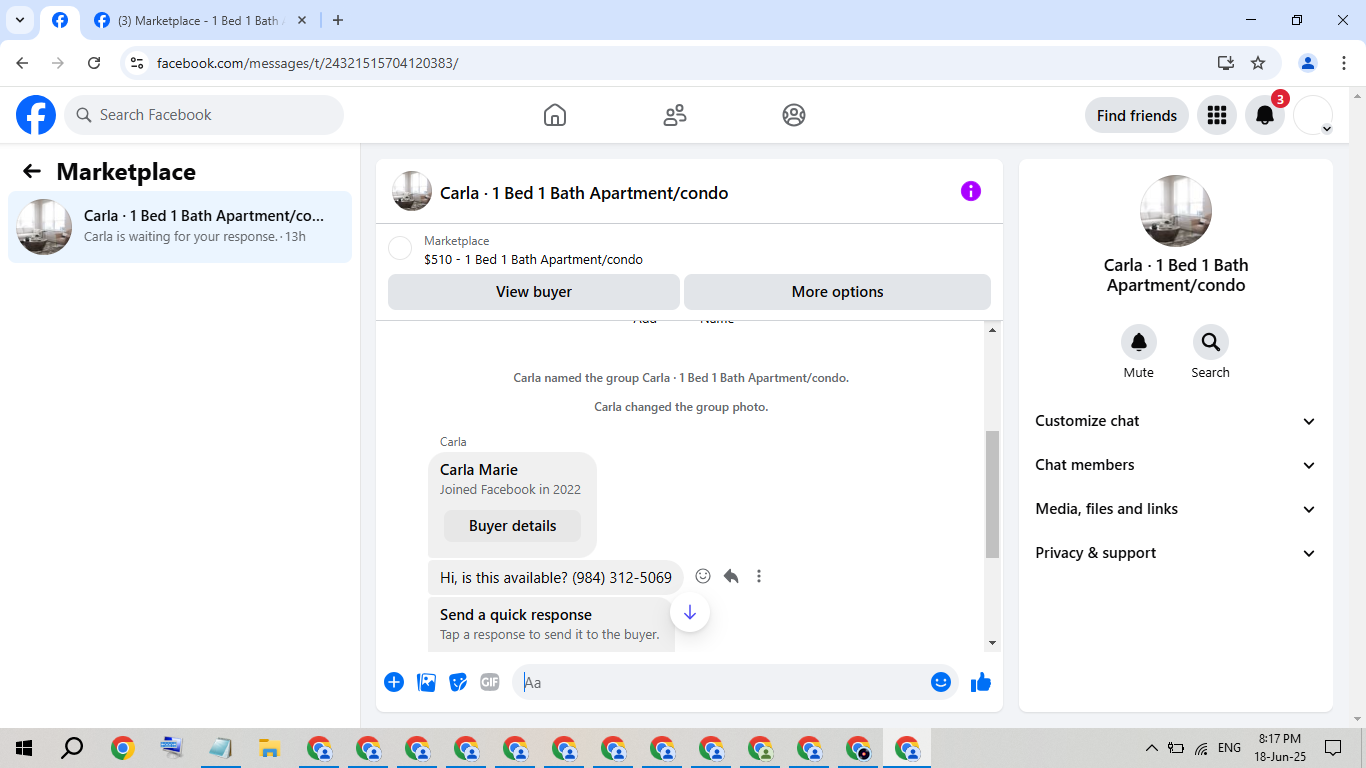Open the emoji picker in message box
This screenshot has width=1366, height=768.
941,682
